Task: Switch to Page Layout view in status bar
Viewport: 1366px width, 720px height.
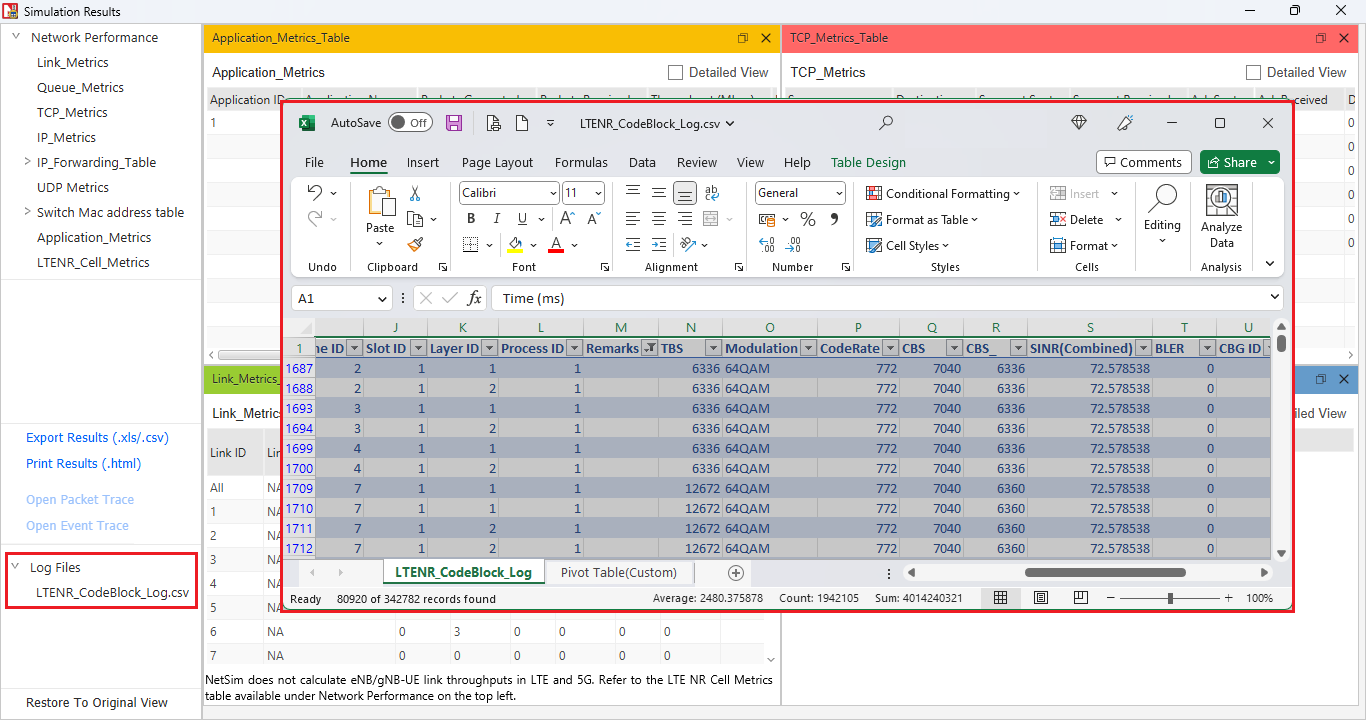Action: pyautogui.click(x=1041, y=598)
